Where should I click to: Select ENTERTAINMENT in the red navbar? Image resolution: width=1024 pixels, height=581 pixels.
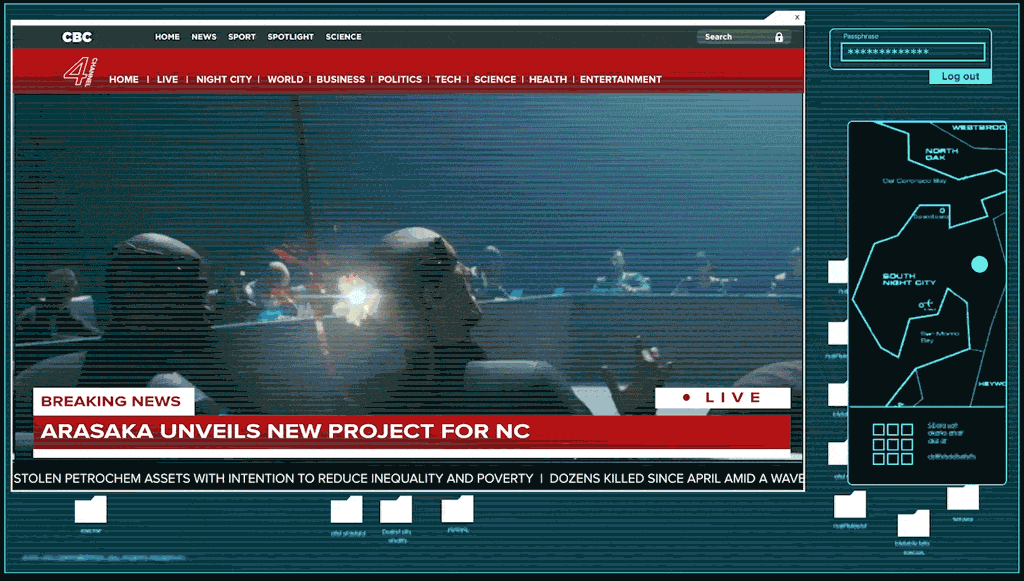[620, 79]
